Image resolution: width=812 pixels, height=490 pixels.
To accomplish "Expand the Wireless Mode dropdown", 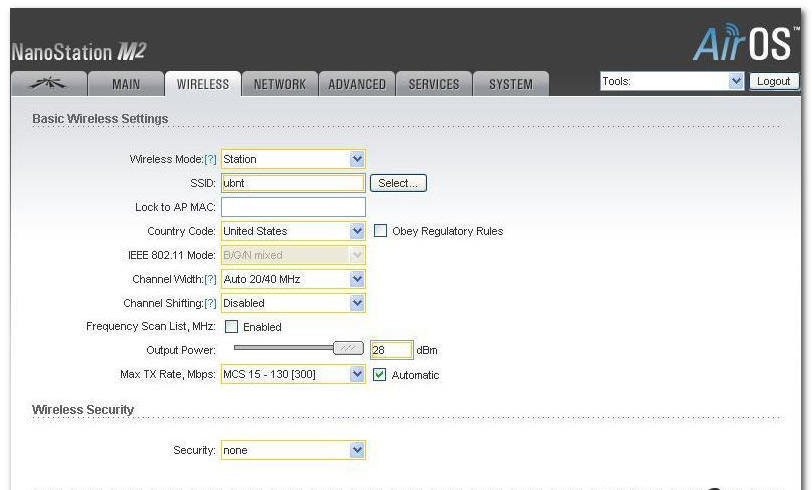I will [x=293, y=159].
